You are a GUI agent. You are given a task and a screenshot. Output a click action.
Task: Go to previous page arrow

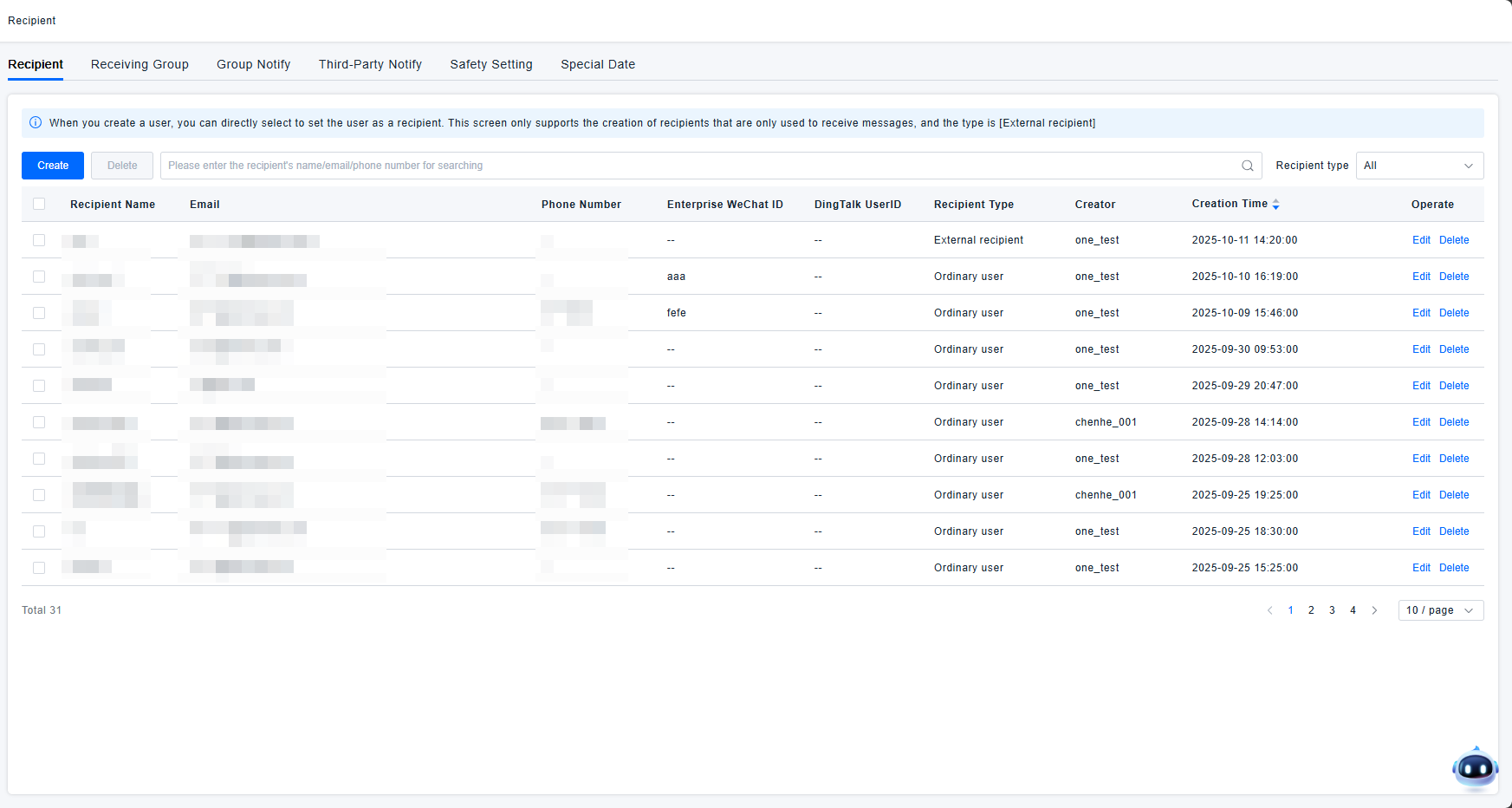(1269, 610)
